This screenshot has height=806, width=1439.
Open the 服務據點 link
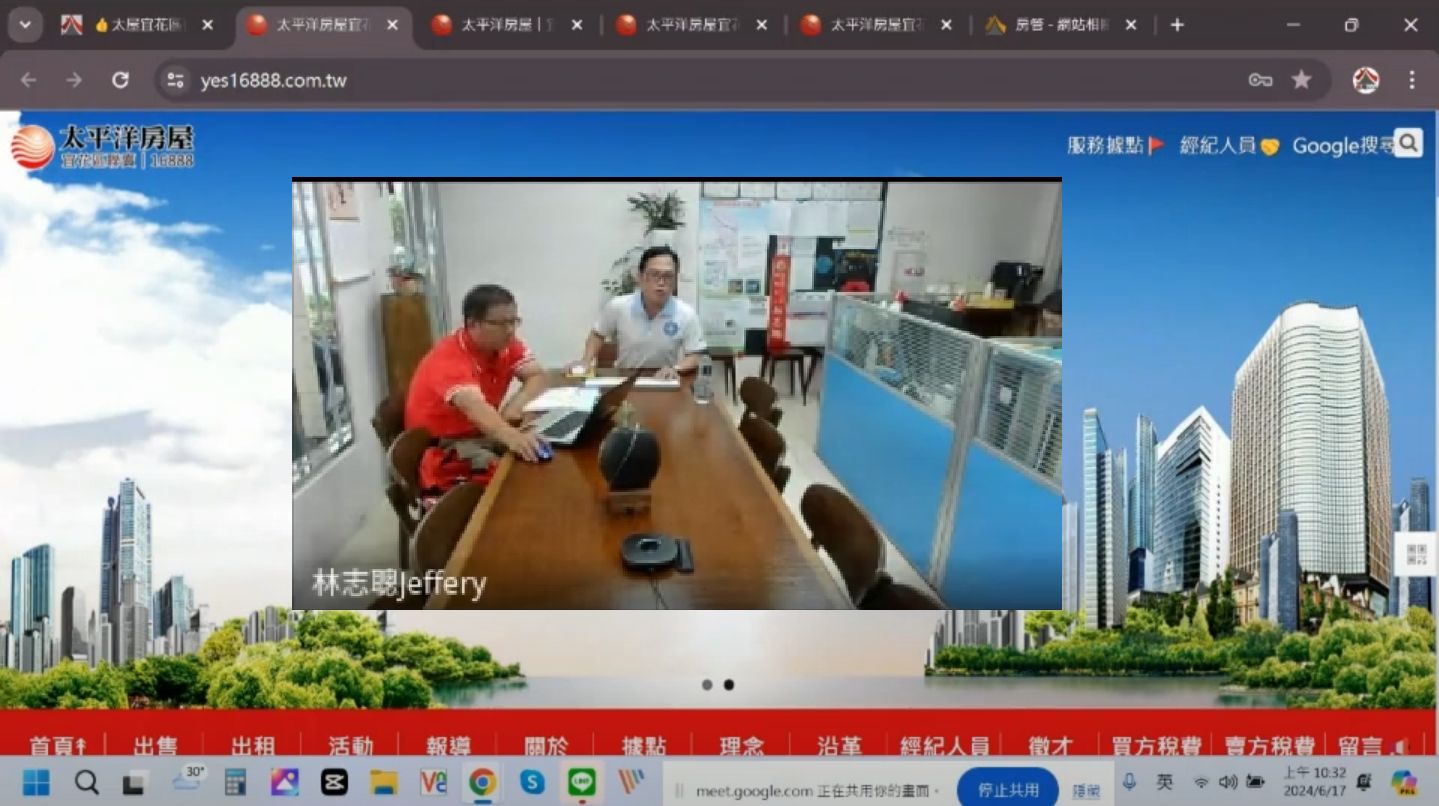coord(1114,145)
